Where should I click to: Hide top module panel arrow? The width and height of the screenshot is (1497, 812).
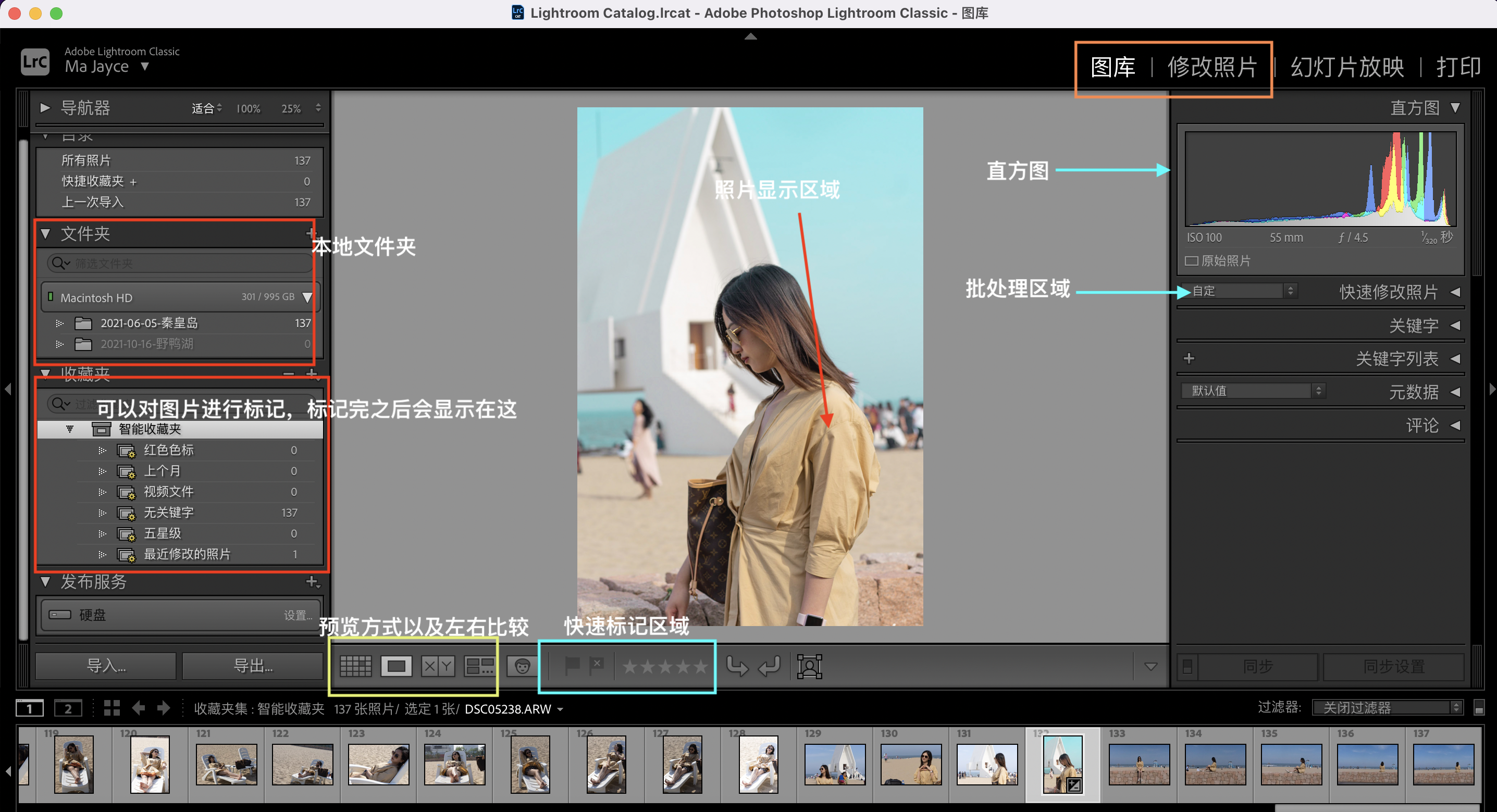coord(750,36)
